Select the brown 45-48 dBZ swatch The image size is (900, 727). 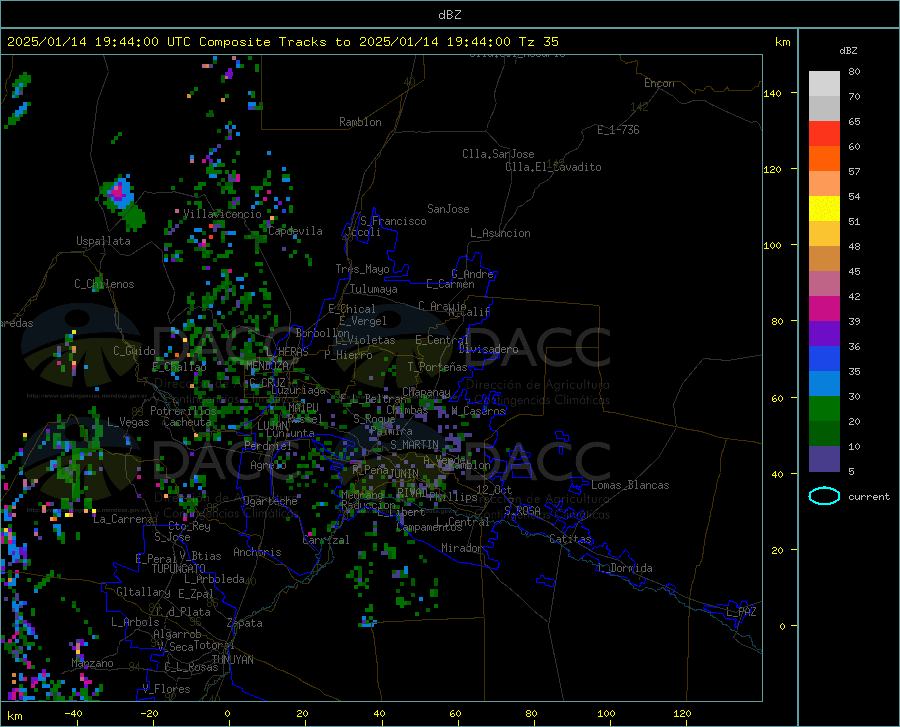pos(824,259)
